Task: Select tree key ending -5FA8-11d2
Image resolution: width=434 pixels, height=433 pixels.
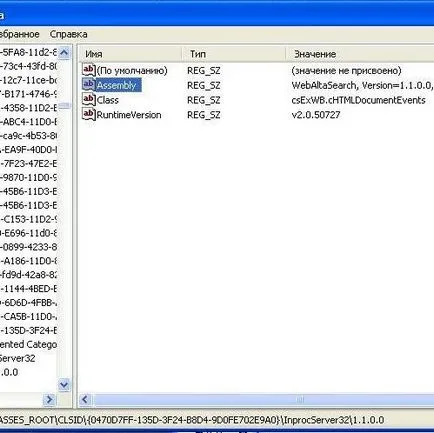Action: (x=28, y=52)
